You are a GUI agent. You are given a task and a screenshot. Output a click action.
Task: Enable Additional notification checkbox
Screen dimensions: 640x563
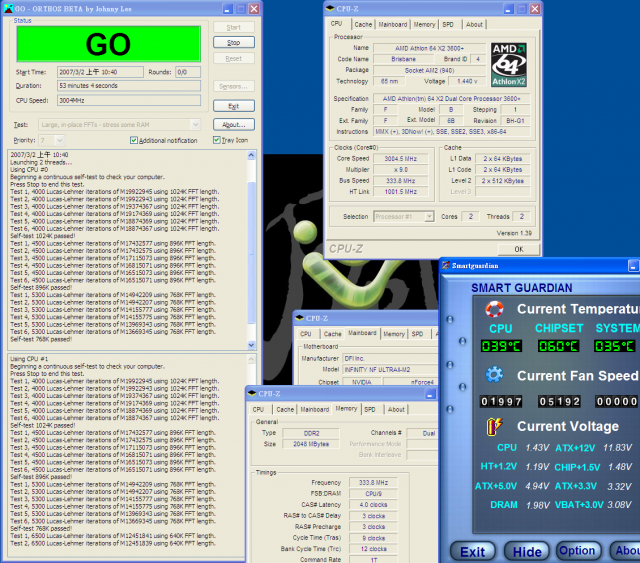(133, 140)
